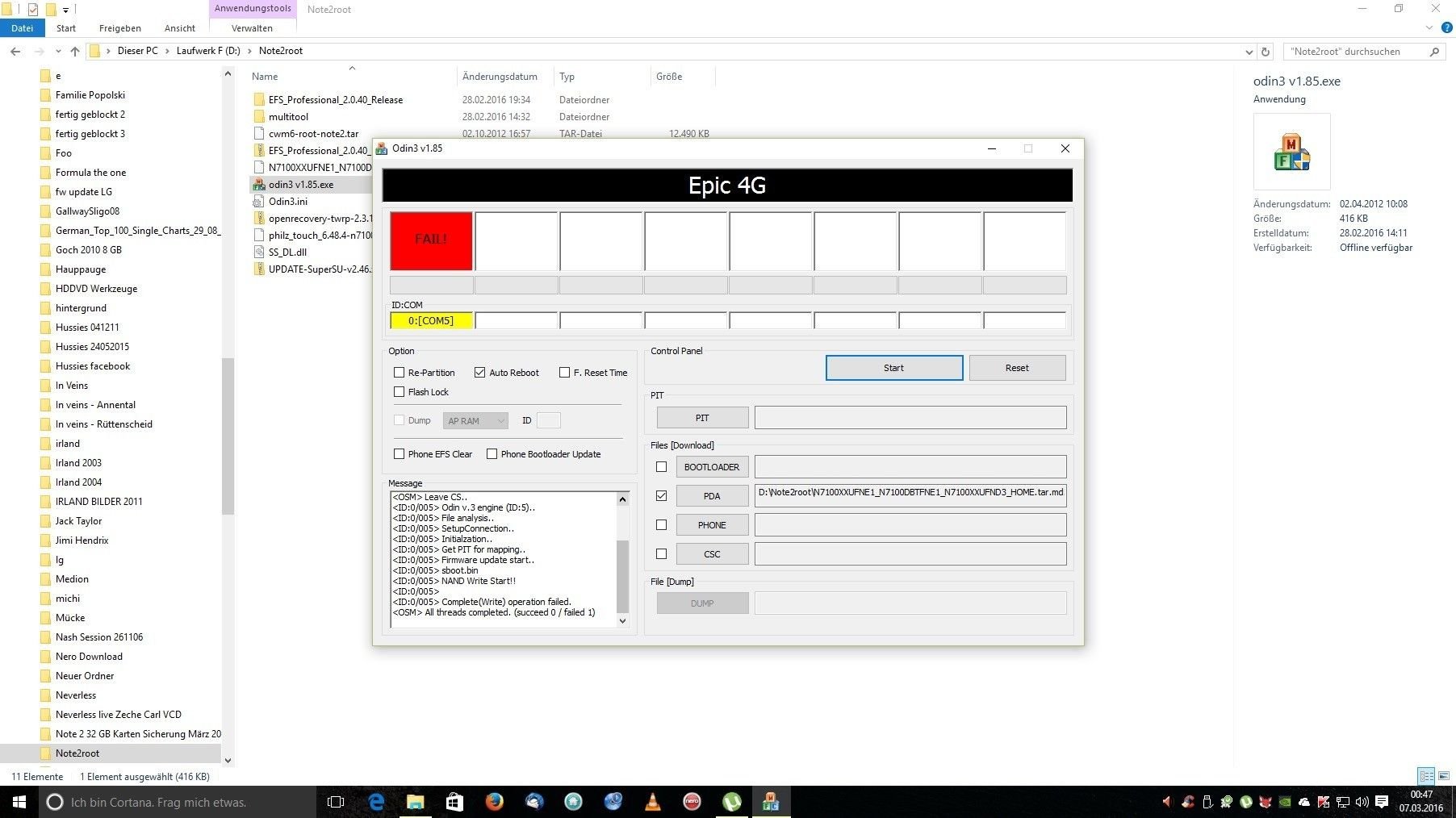
Task: Check the BOOTLOADER file checkbox
Action: 661,466
